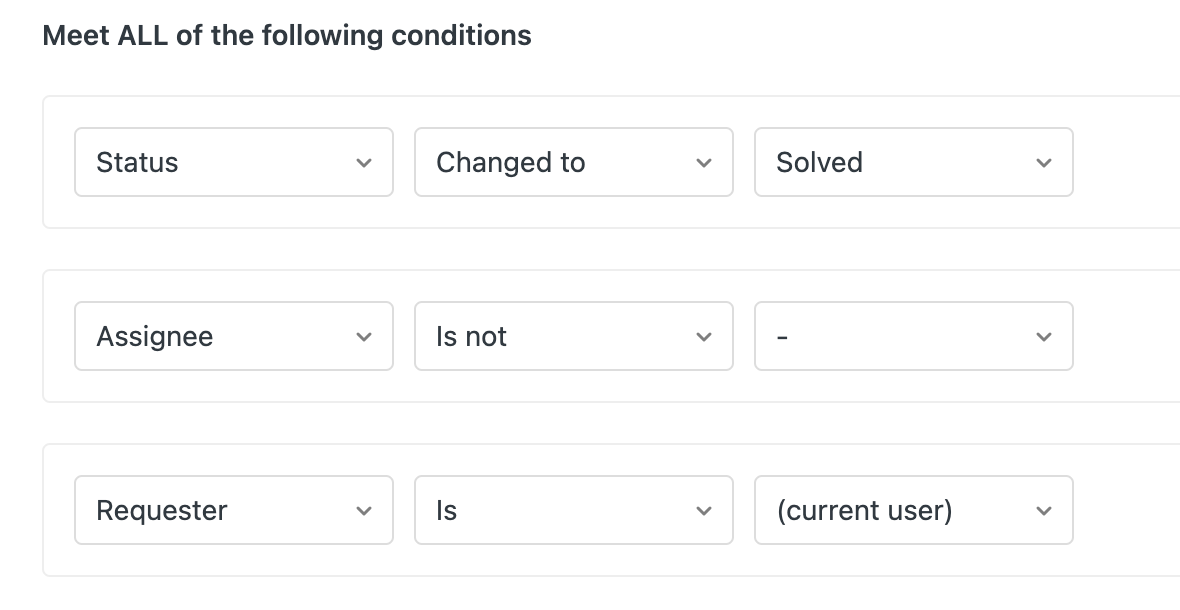This screenshot has width=1180, height=610.
Task: Open the 'Is' operator dropdown in Requester row
Action: tap(573, 510)
